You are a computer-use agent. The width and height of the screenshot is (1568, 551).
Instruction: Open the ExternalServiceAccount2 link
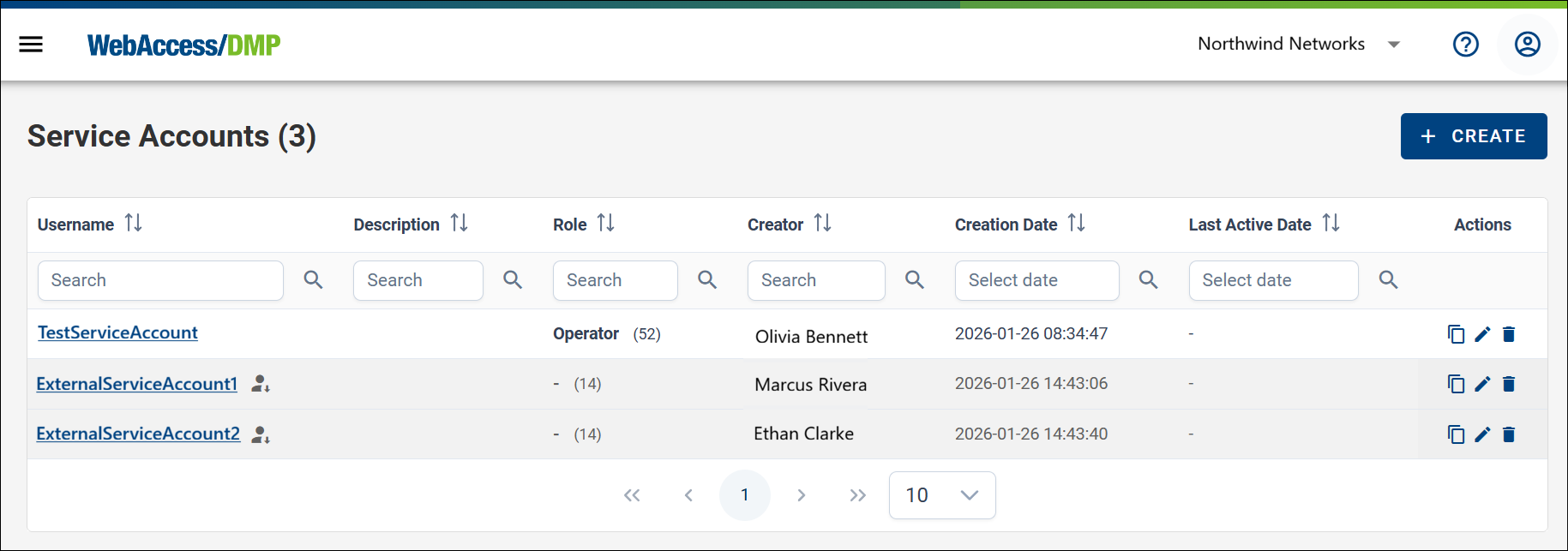138,434
